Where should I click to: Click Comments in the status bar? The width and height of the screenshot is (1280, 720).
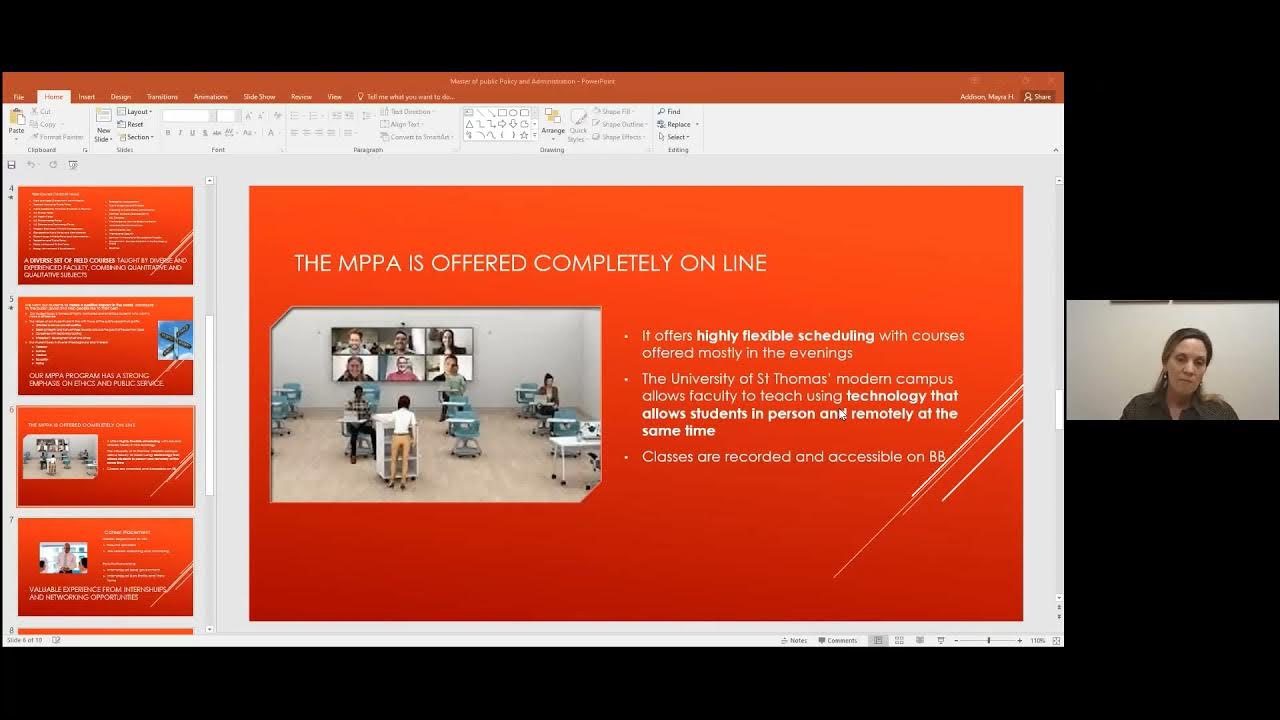(837, 640)
